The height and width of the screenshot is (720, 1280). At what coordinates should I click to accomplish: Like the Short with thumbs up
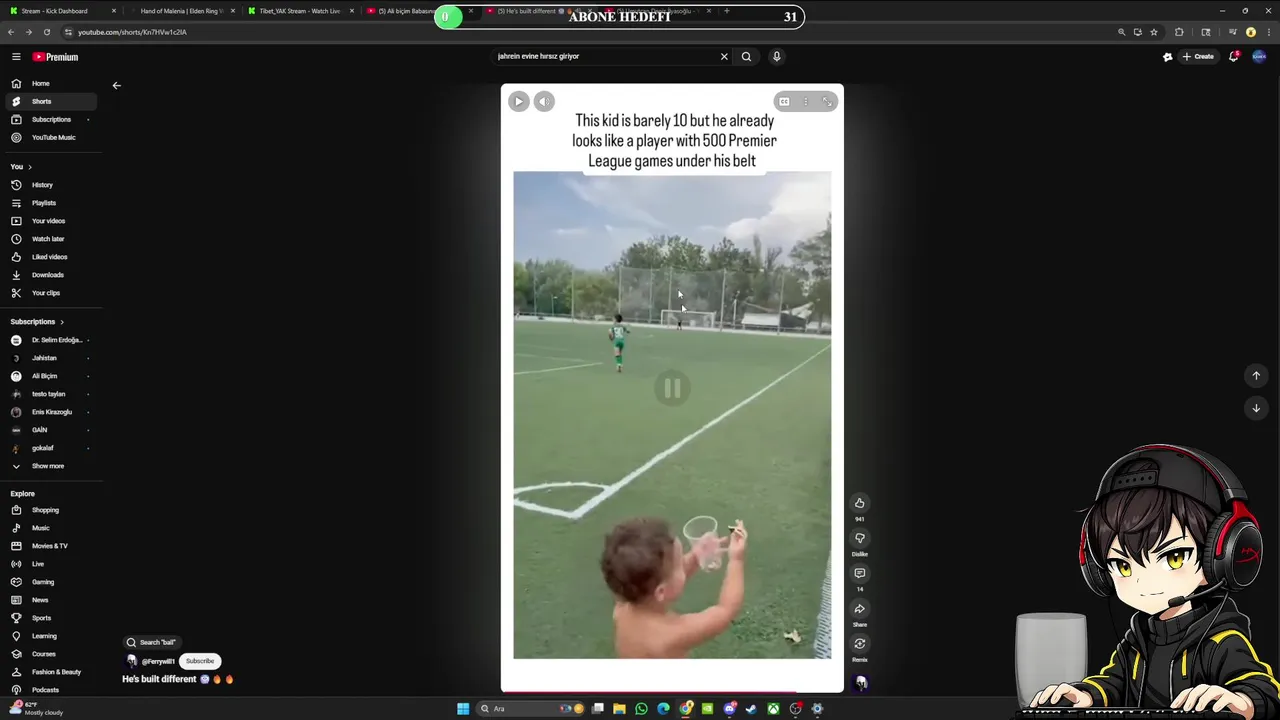coord(859,503)
